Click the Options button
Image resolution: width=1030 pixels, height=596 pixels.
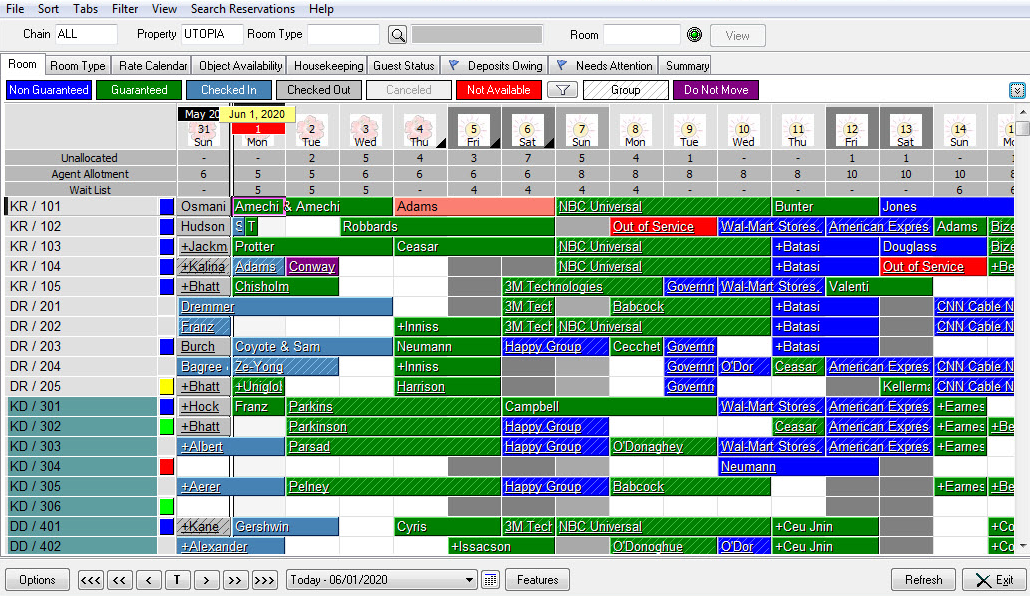point(37,580)
